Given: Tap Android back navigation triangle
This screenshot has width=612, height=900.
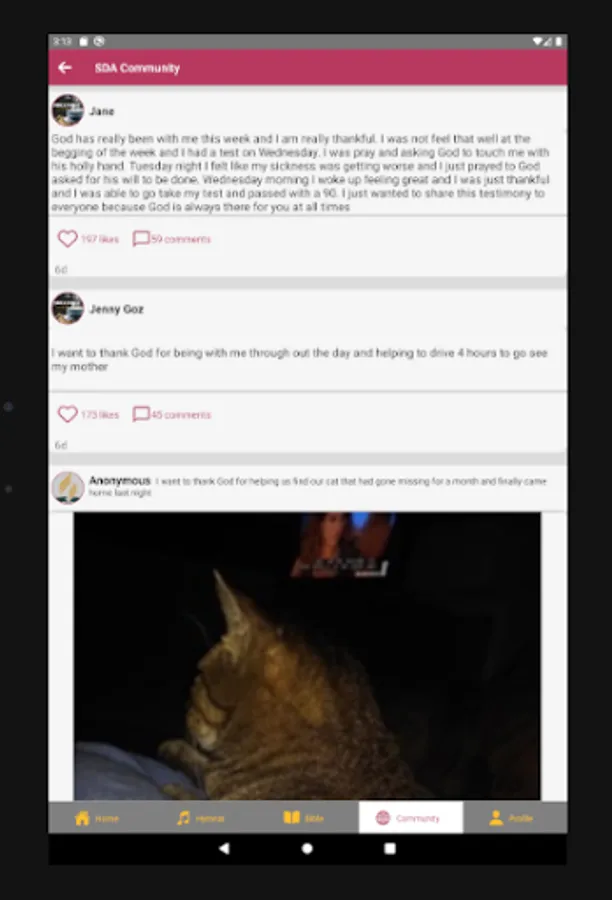Looking at the screenshot, I should [224, 848].
